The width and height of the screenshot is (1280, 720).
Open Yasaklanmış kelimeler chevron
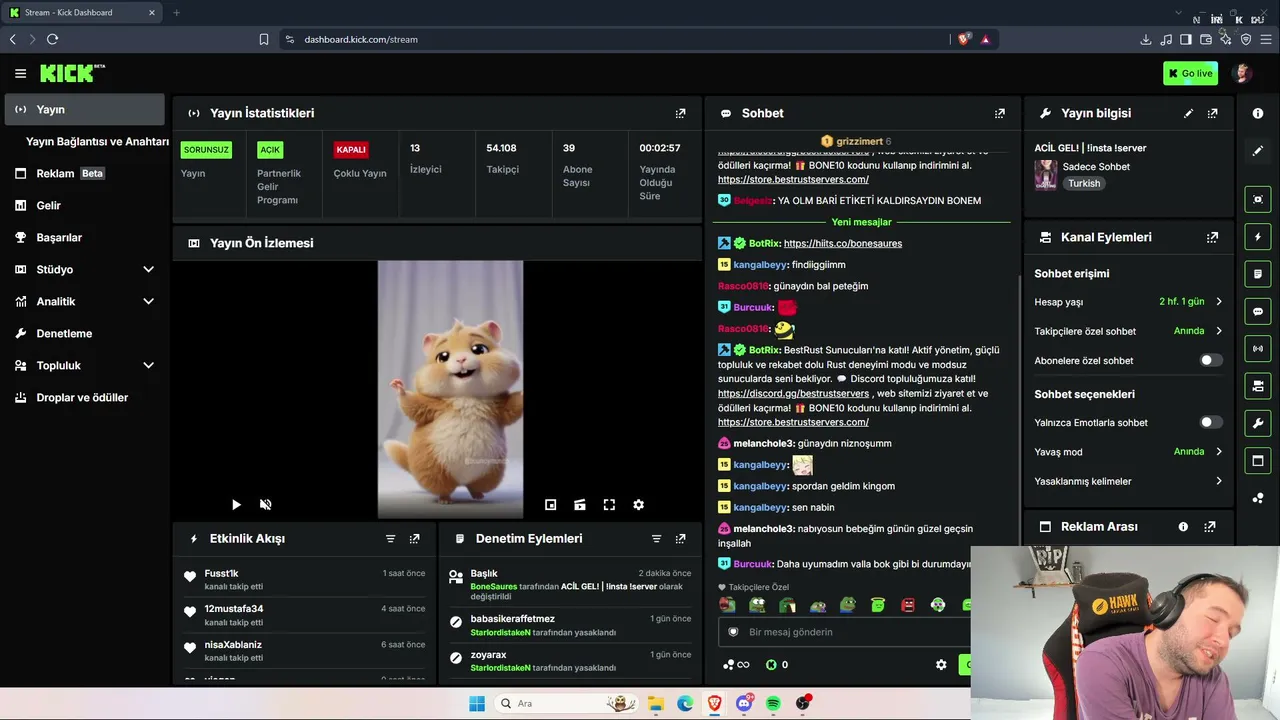point(1219,481)
